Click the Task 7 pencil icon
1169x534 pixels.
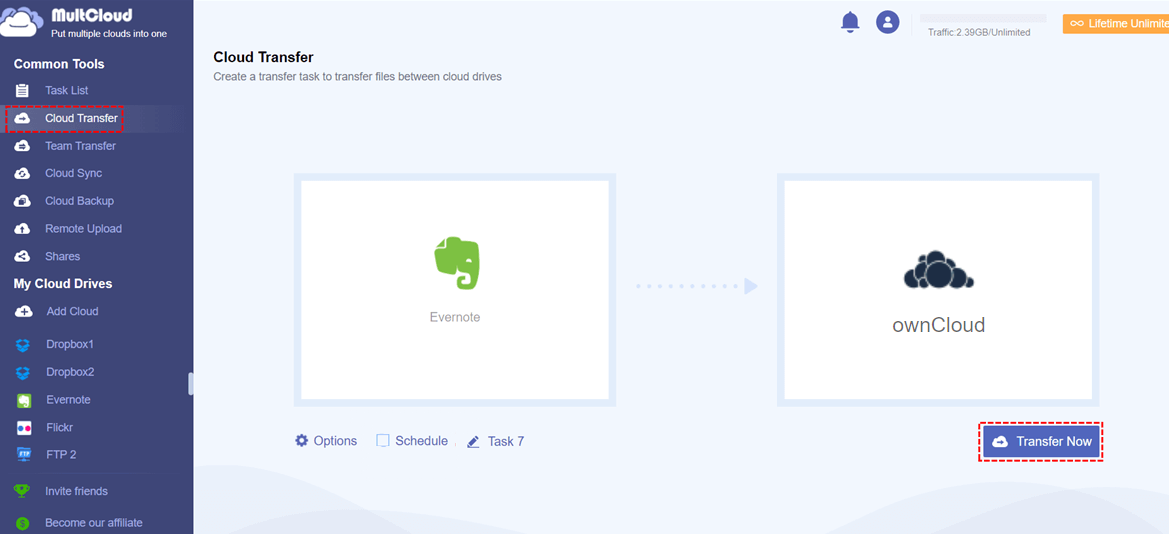click(473, 442)
